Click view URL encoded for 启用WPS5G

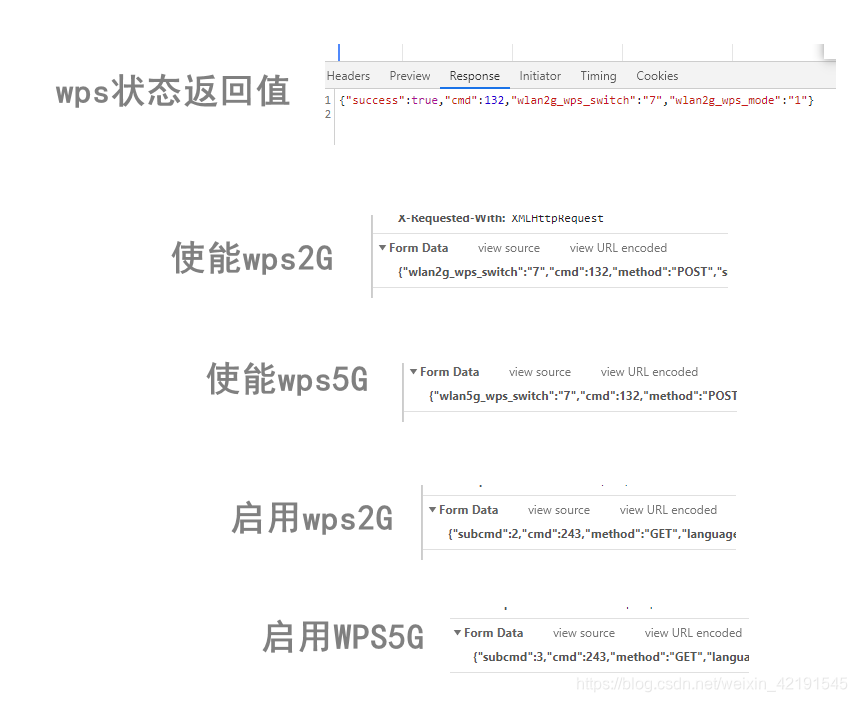(x=693, y=632)
